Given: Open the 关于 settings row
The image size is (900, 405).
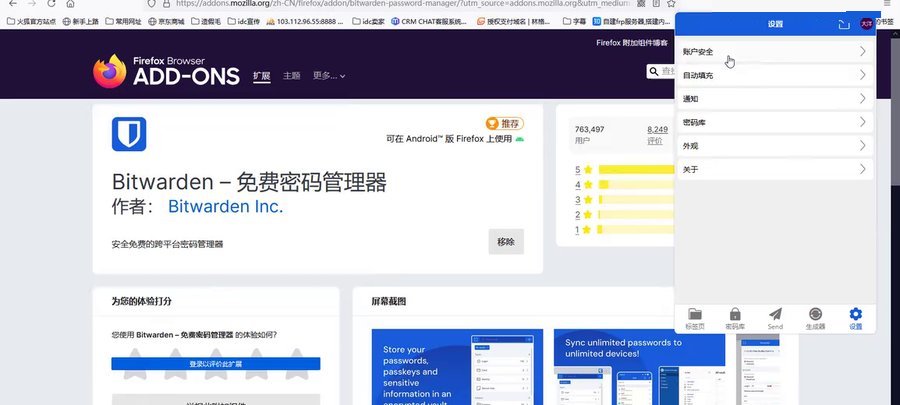Looking at the screenshot, I should (775, 169).
